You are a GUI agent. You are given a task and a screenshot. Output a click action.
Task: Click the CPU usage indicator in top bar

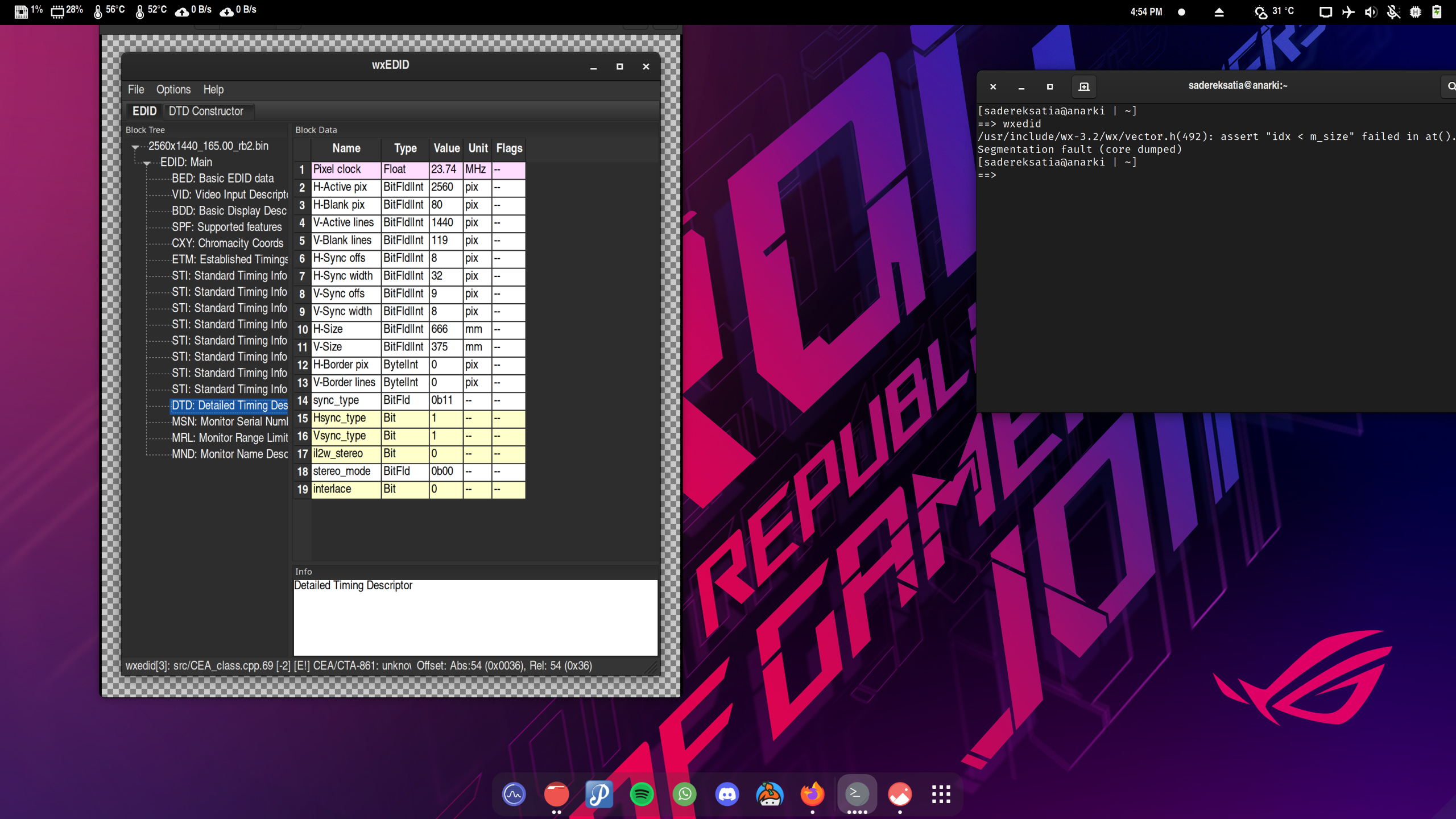click(28, 11)
